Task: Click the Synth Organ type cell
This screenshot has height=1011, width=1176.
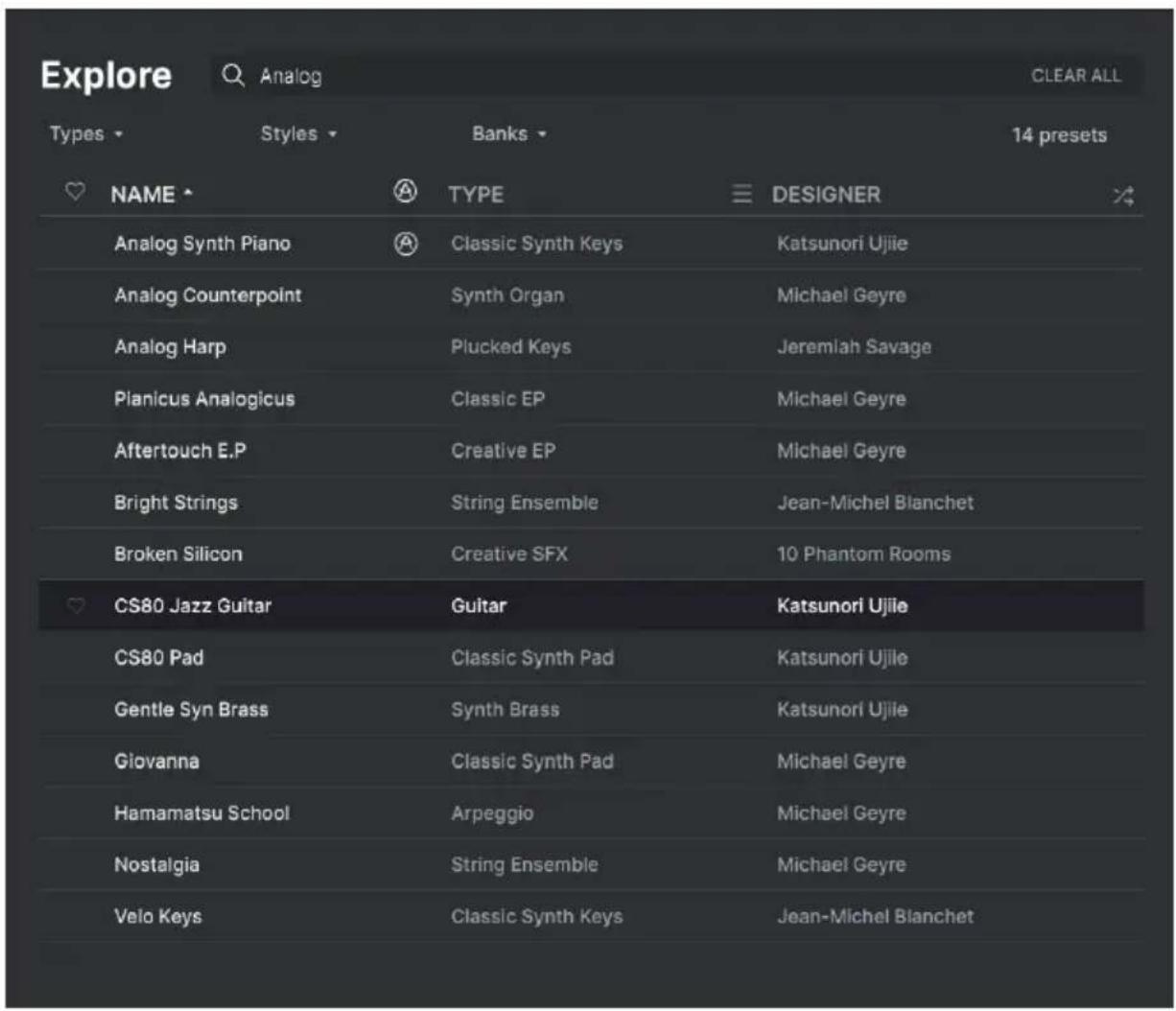Action: pos(507,295)
